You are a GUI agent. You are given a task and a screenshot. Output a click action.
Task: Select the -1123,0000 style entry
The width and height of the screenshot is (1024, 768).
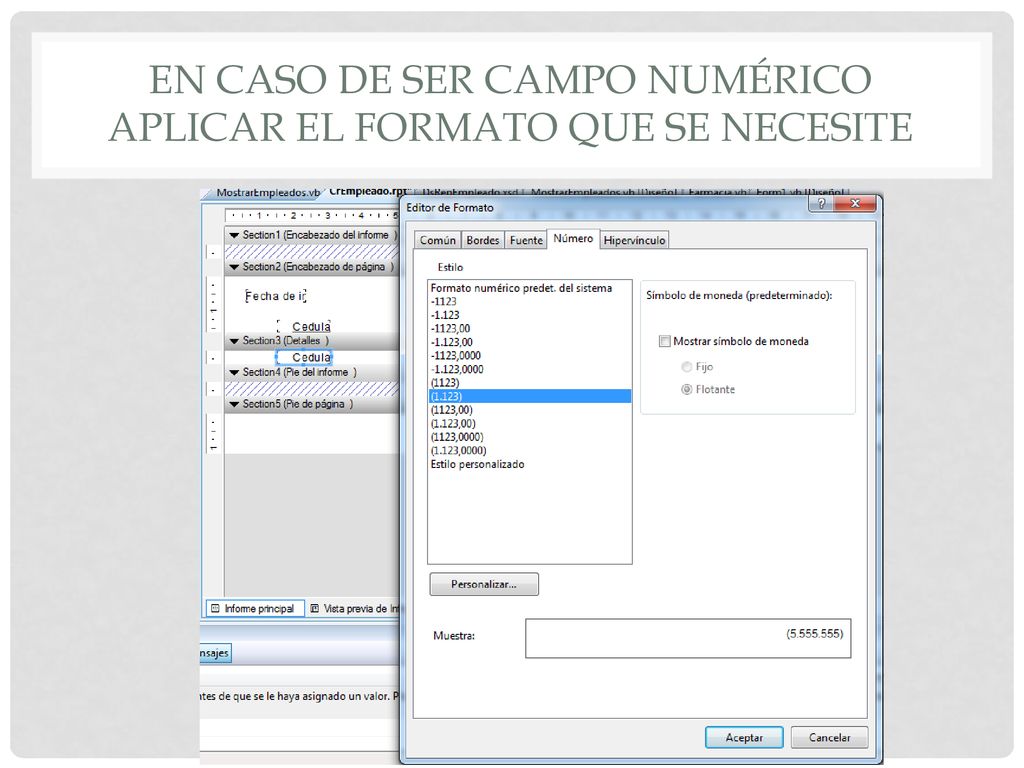[530, 356]
